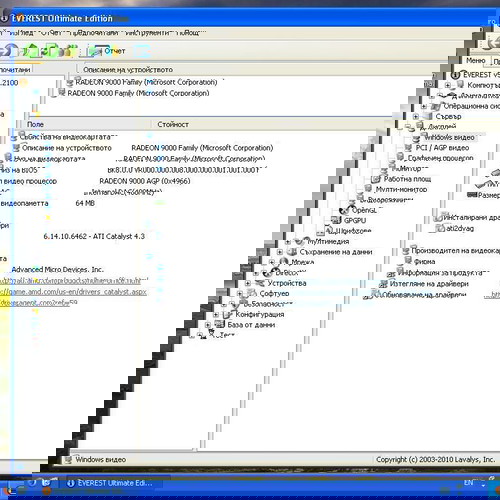Click the Размер row icon
The height and width of the screenshot is (500, 500).
tap(472, 195)
